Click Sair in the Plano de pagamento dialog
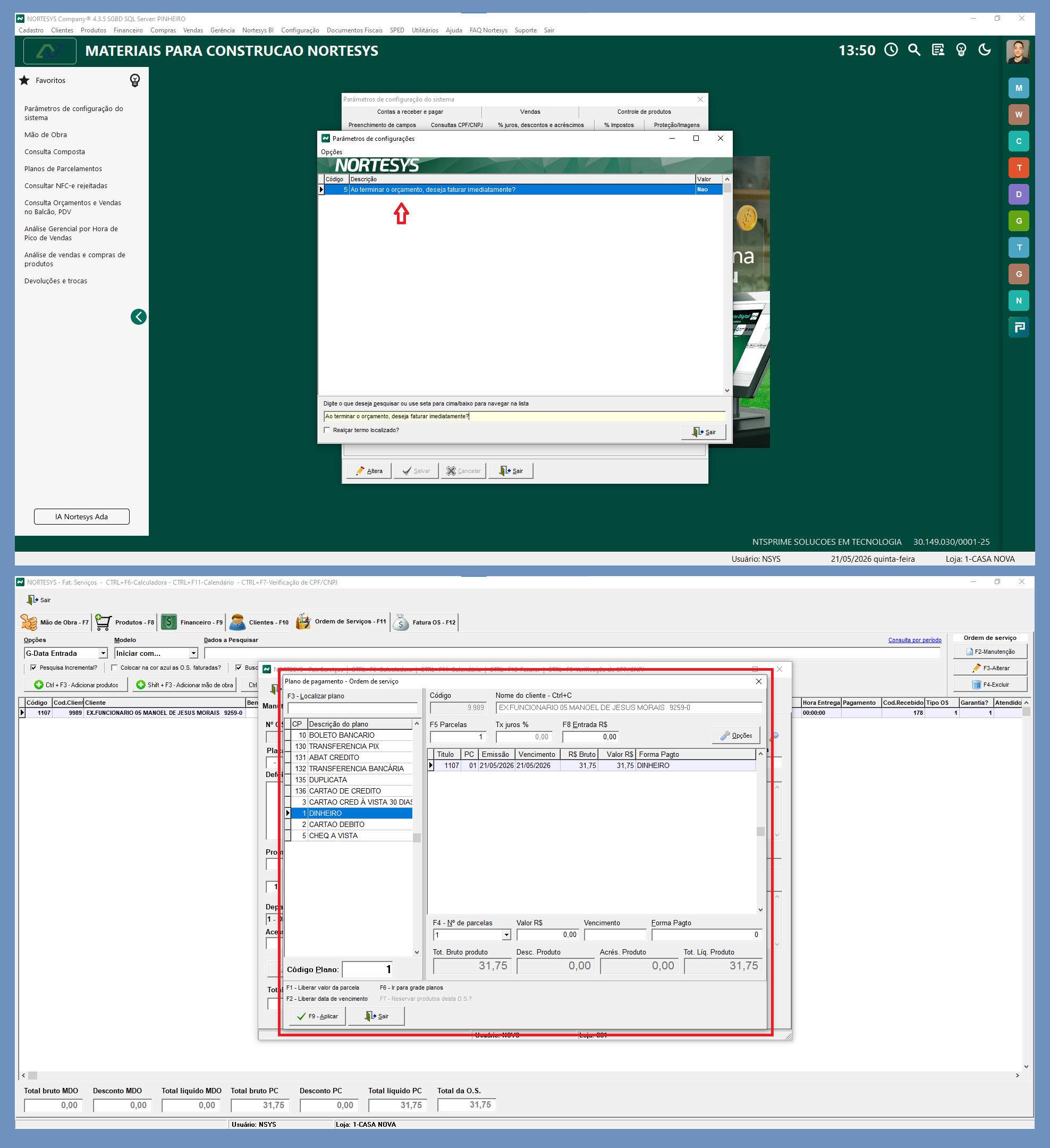The width and height of the screenshot is (1050, 1148). tap(376, 1016)
